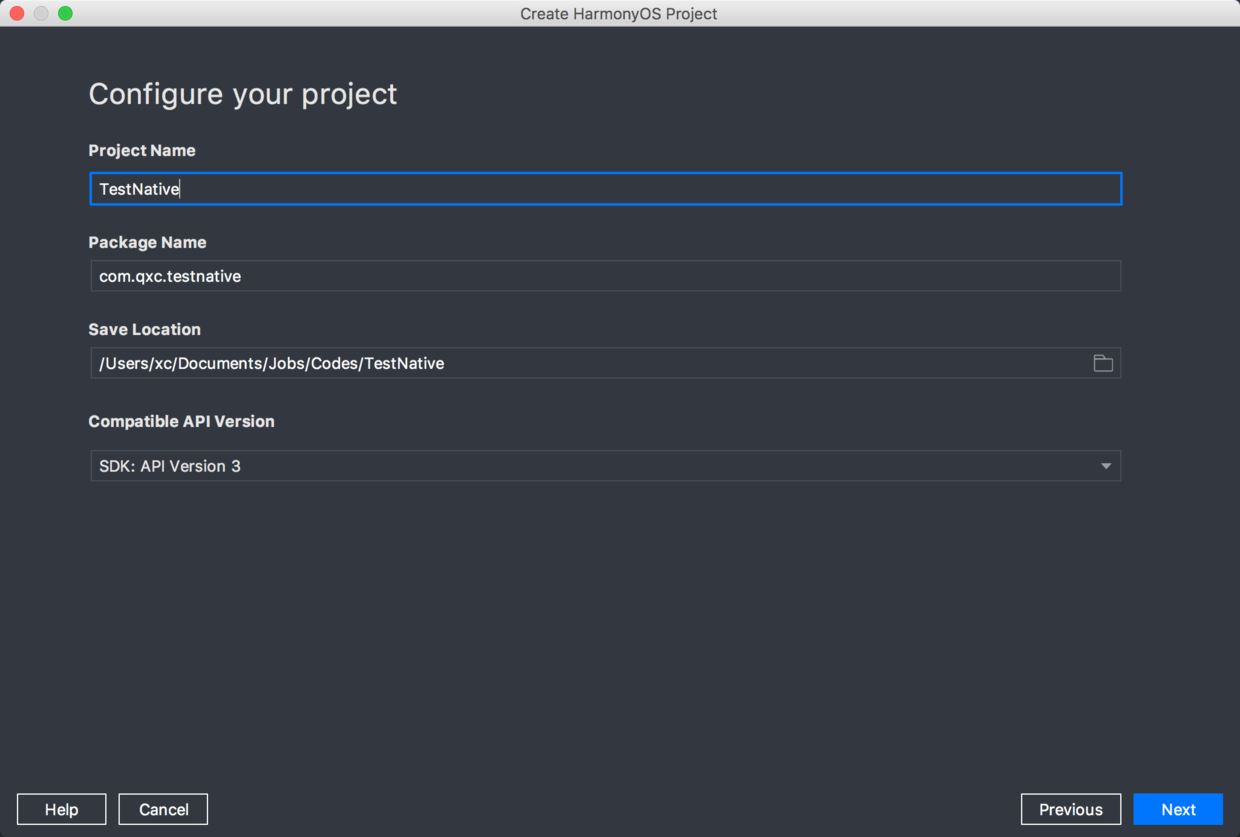Focus the Project Name field containing TestNative
The height and width of the screenshot is (837, 1240).
pos(605,189)
